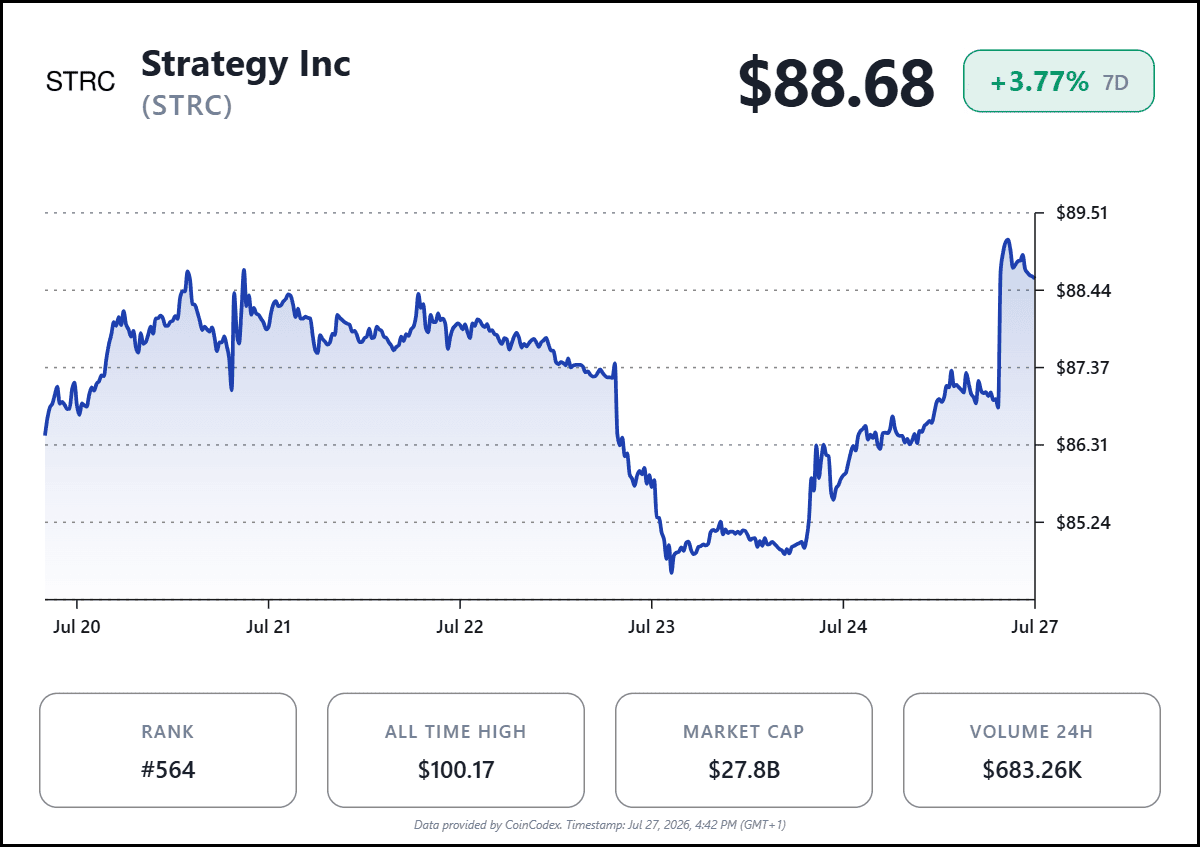
Task: Click the Jul 22 date marker
Action: click(x=460, y=626)
